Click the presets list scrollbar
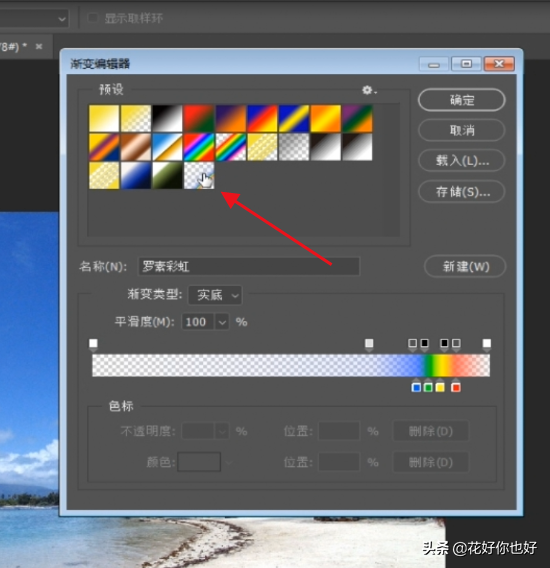Screen dimensions: 550x568 tap(392, 170)
